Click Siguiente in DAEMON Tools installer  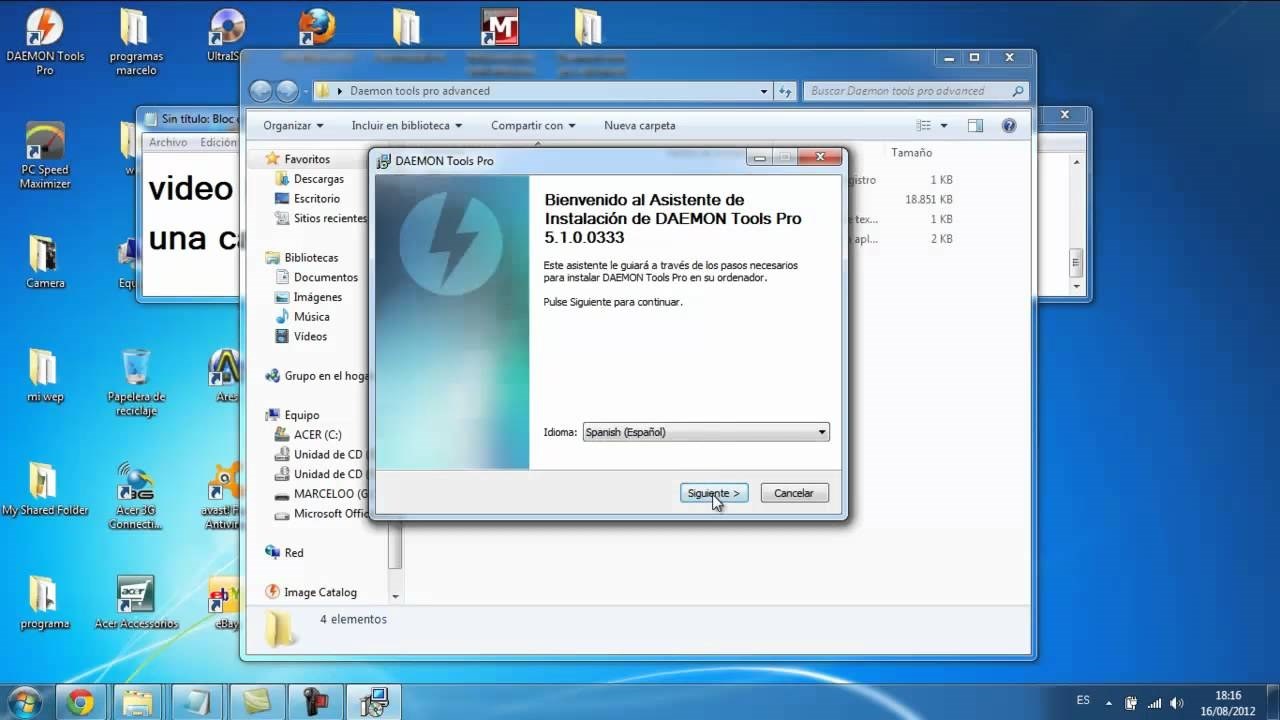[714, 493]
